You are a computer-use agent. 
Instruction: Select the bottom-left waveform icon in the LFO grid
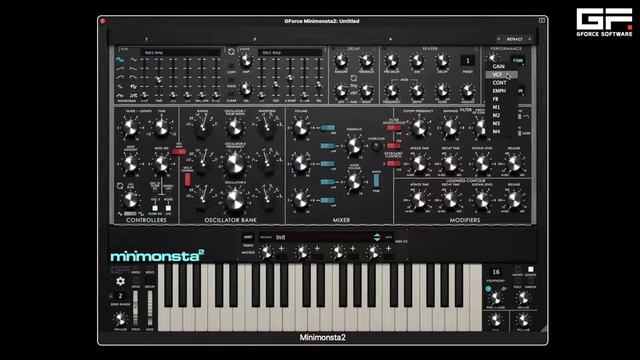(120, 95)
